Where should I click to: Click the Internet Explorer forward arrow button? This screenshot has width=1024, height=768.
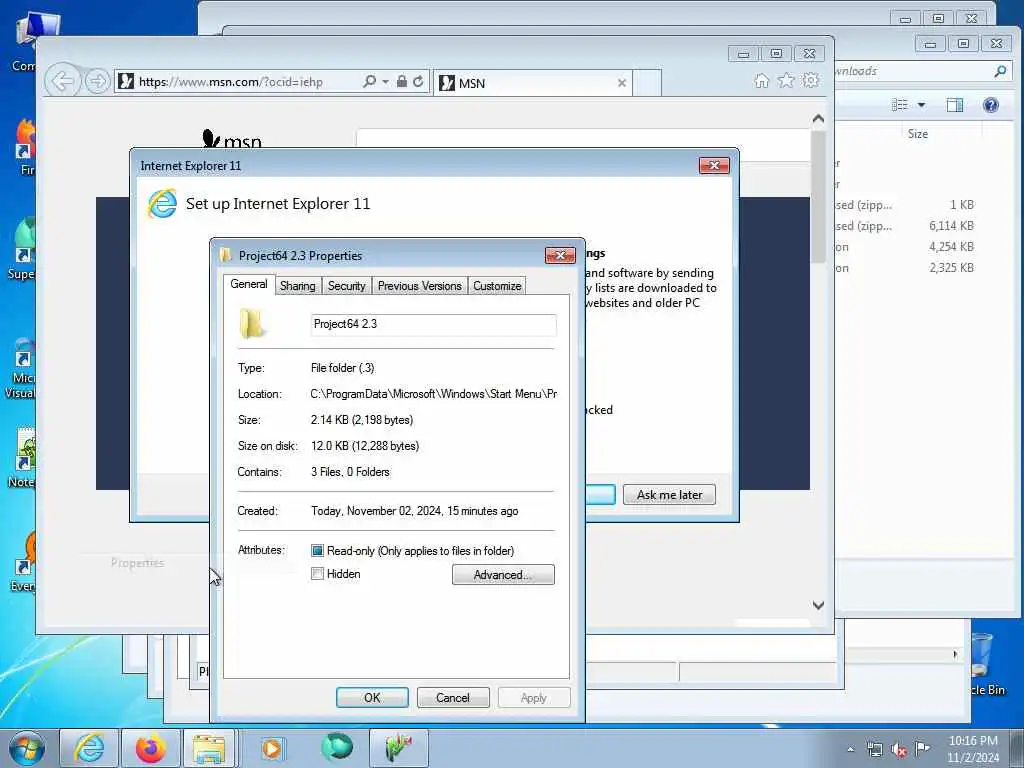click(97, 82)
